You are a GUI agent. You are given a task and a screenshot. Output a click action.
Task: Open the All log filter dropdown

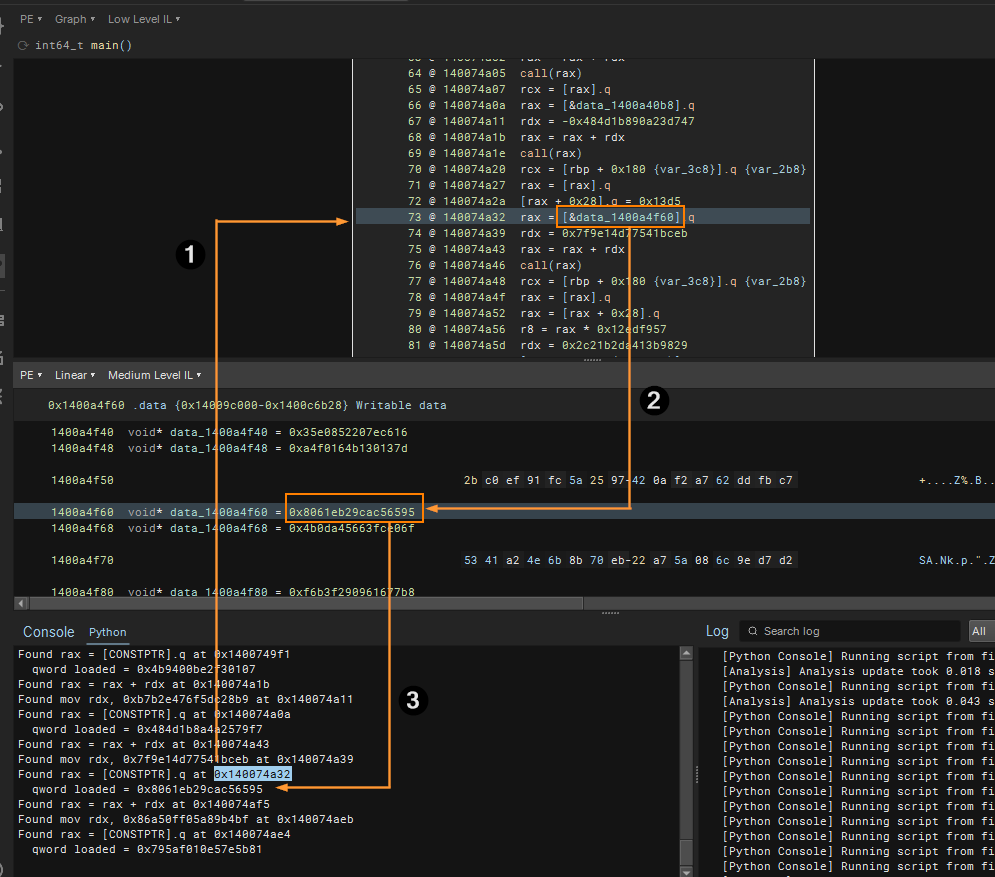980,631
